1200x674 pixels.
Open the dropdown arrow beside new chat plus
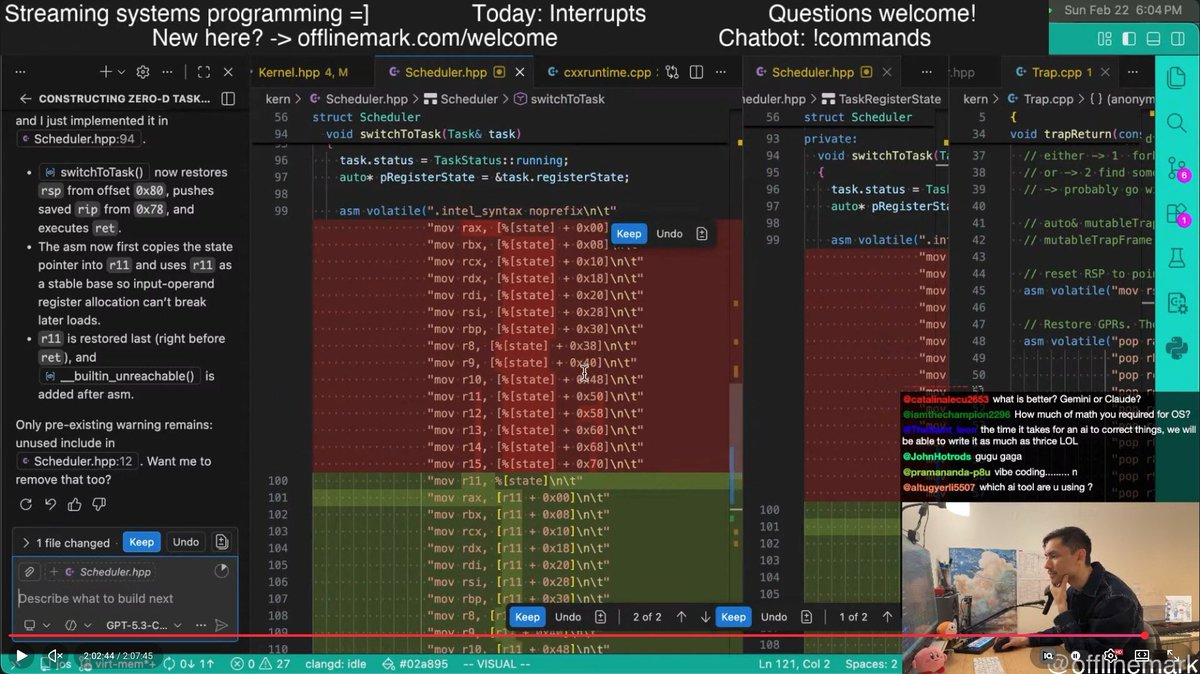pyautogui.click(x=121, y=73)
